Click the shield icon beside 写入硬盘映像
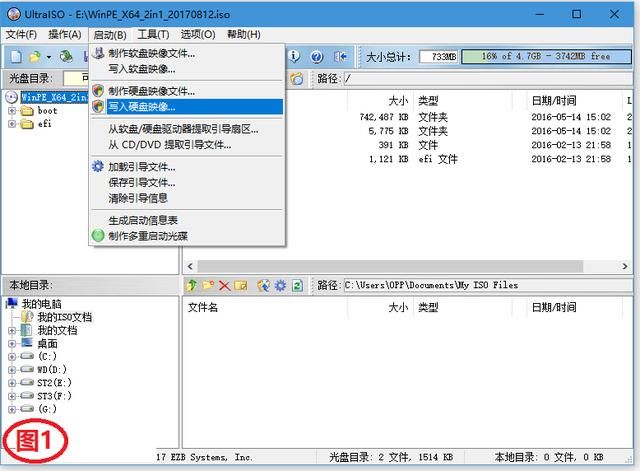640x471 pixels. click(x=98, y=106)
